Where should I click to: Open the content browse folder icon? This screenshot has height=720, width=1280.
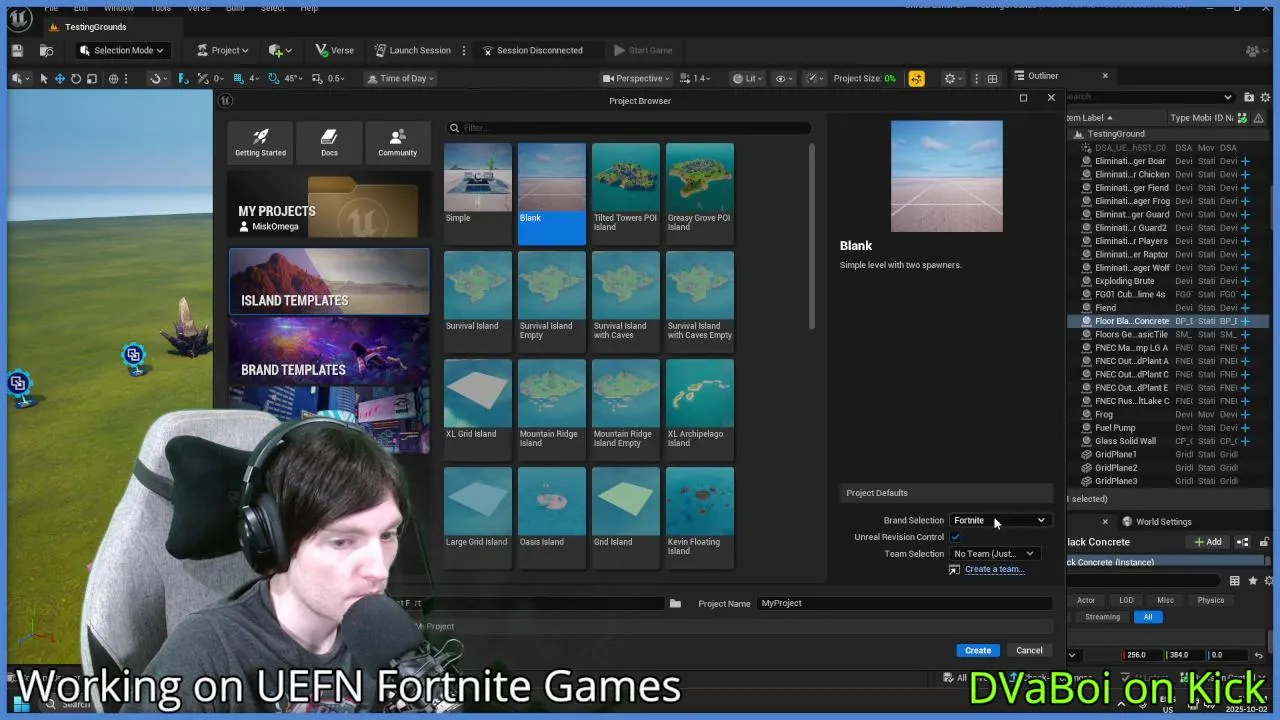pyautogui.click(x=46, y=50)
